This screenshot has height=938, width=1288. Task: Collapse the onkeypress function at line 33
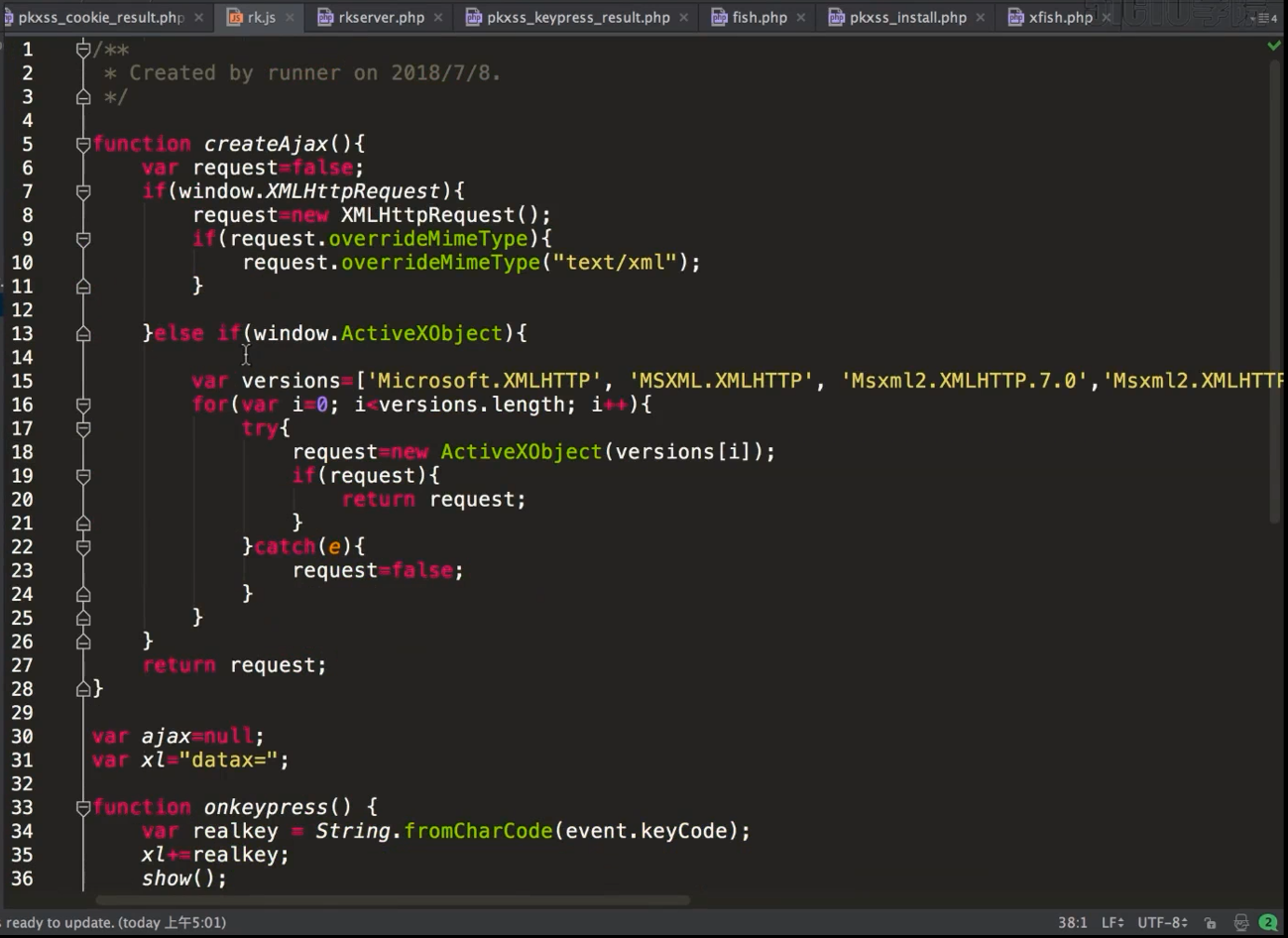click(83, 807)
